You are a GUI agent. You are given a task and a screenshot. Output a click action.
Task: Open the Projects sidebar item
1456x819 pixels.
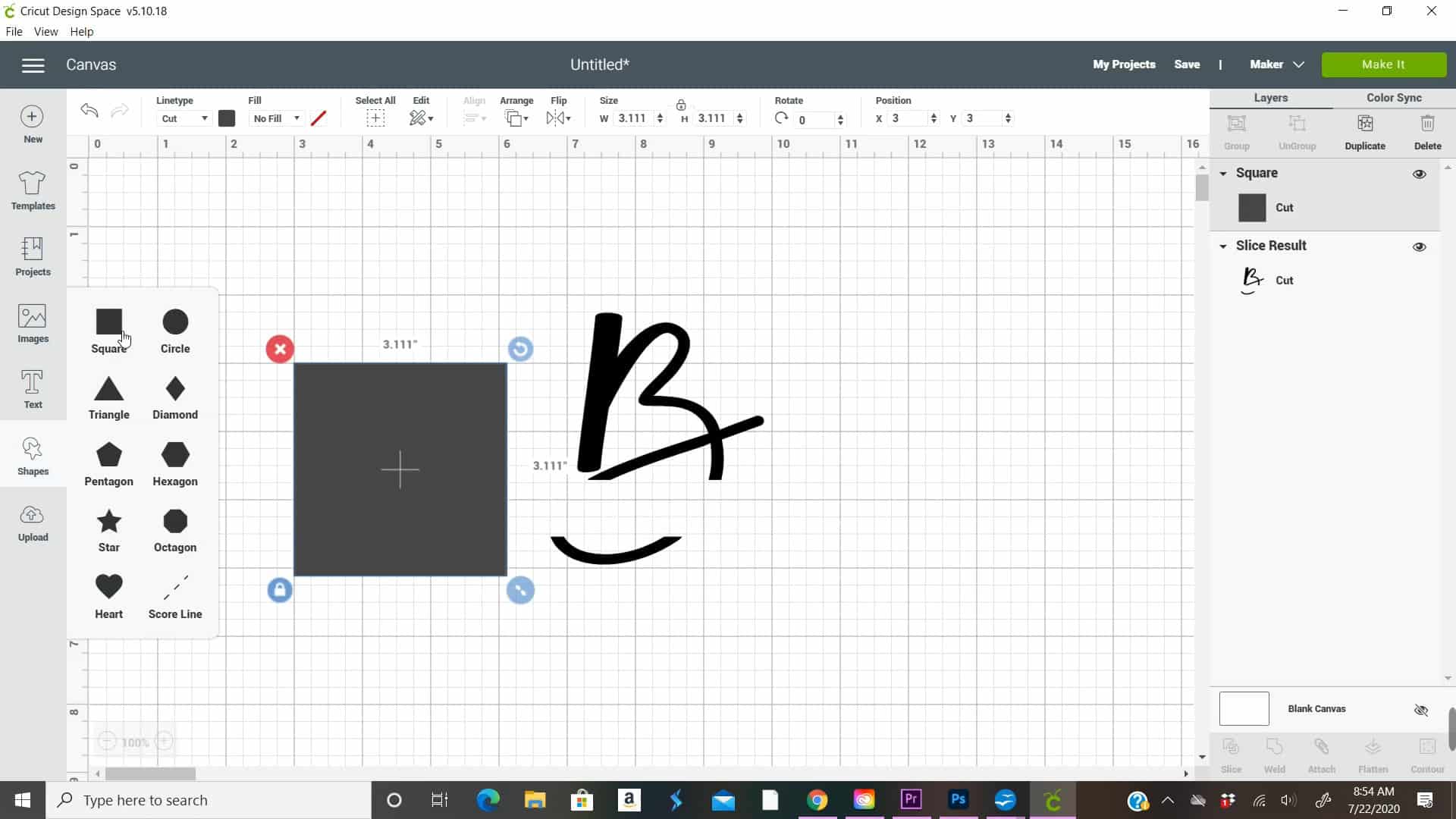click(x=33, y=256)
